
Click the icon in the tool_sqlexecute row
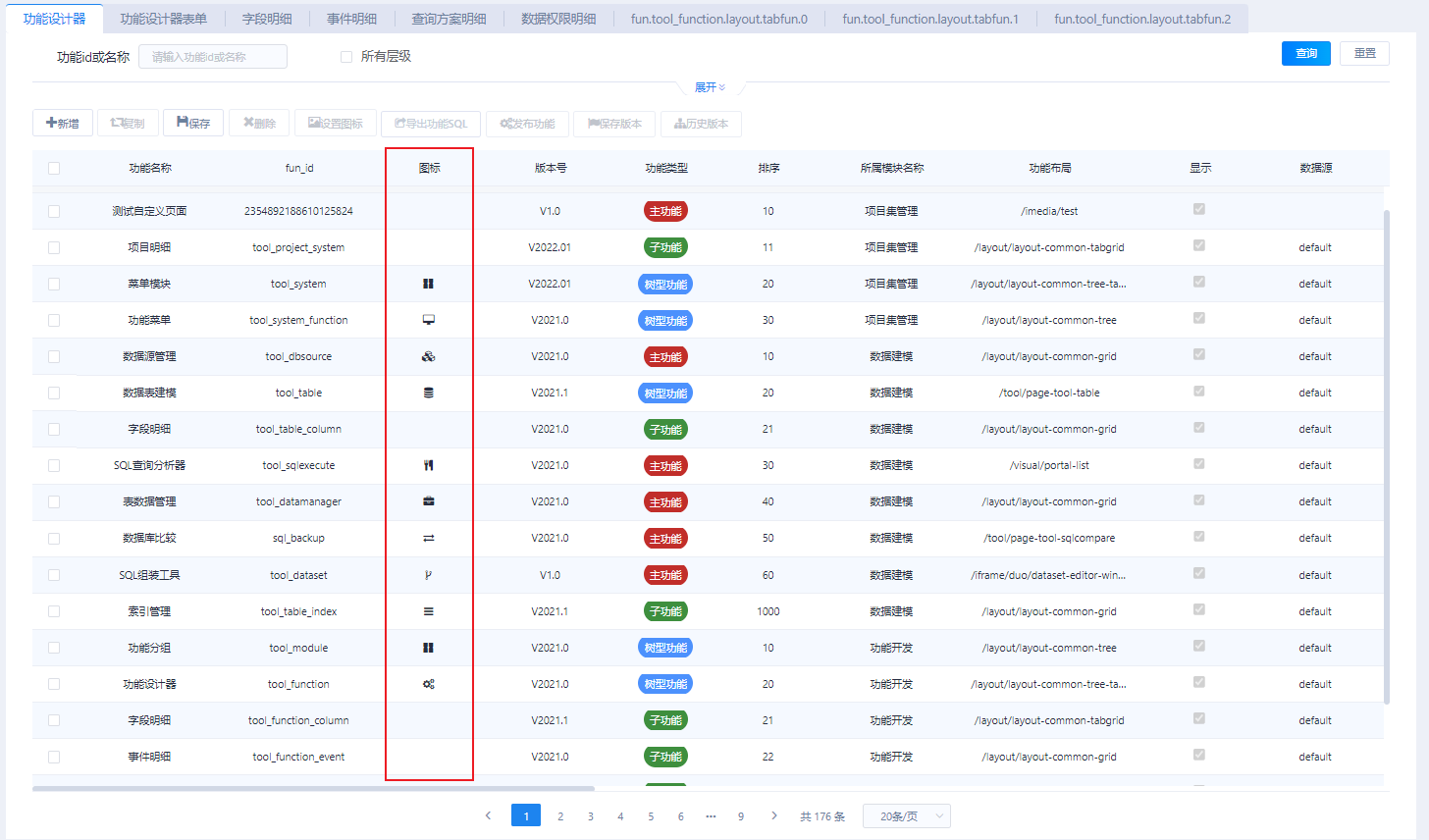pyautogui.click(x=428, y=465)
